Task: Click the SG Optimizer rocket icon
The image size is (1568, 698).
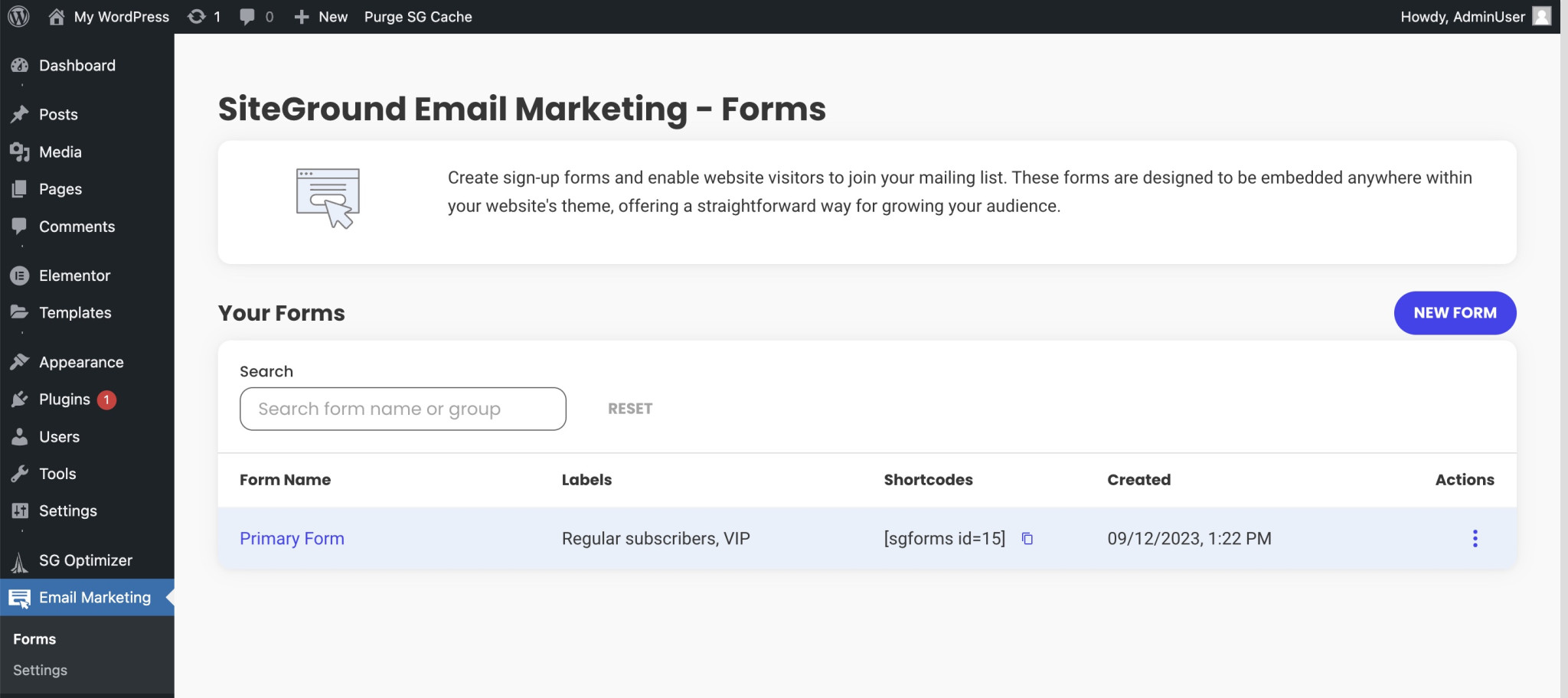Action: (20, 562)
